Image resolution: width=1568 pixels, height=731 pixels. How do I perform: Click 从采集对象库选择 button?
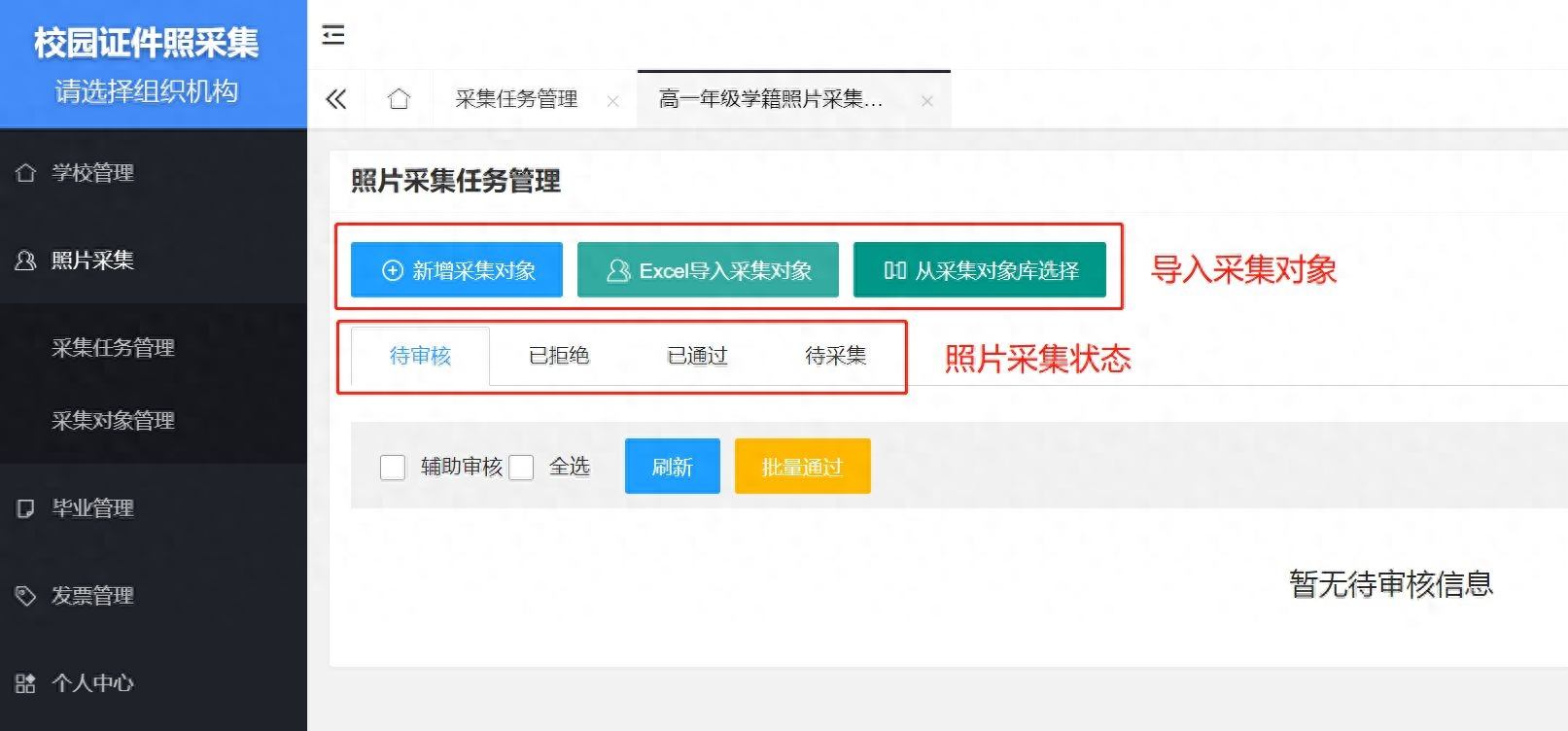980,270
